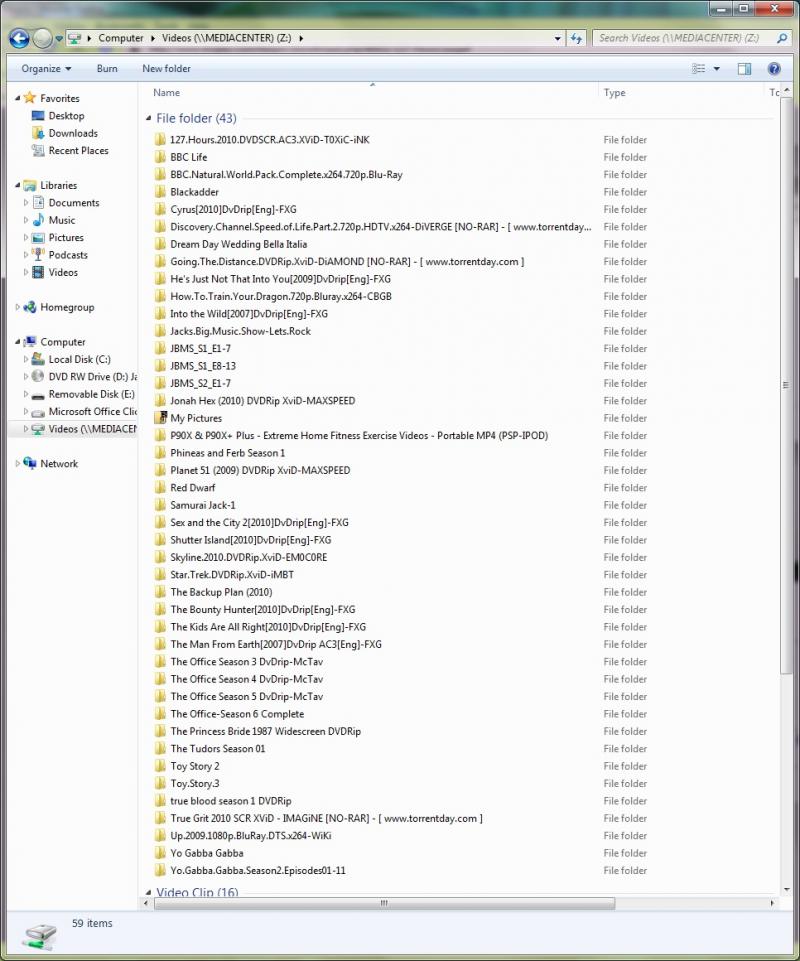Click the horizontal scroll right arrow
This screenshot has height=961, width=800.
coord(772,903)
